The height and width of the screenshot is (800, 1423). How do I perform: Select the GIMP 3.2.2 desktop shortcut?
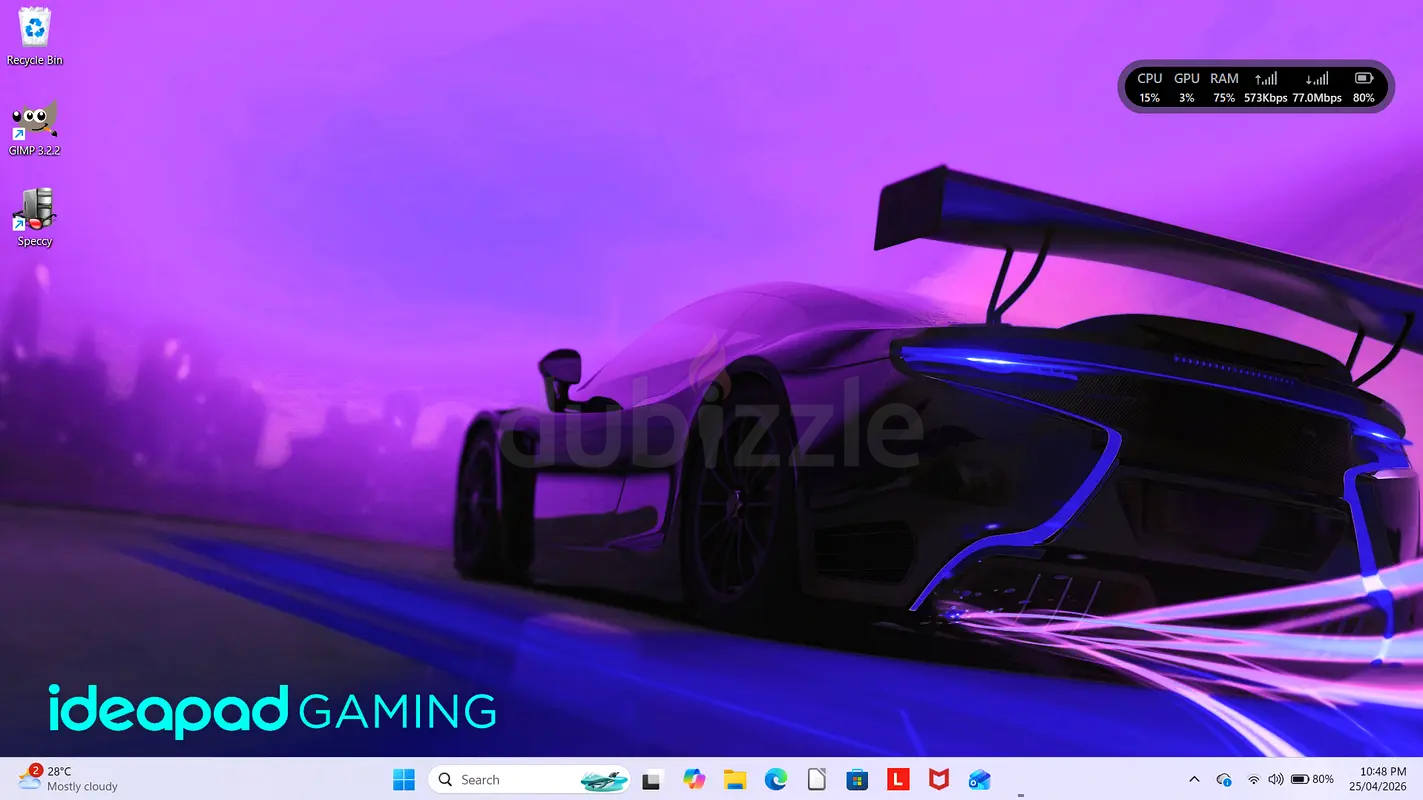click(34, 127)
